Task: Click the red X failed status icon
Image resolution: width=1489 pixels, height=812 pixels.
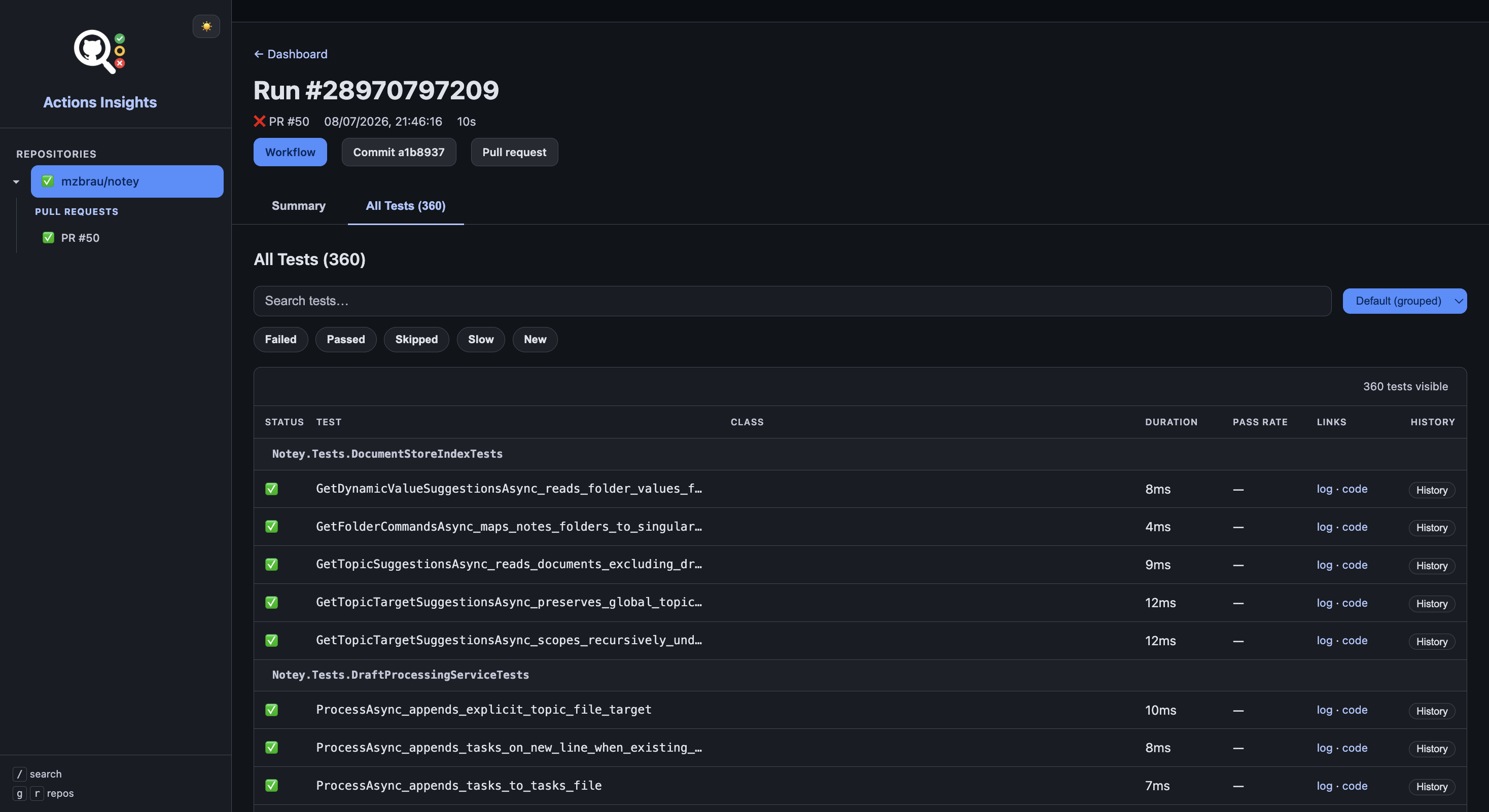Action: pos(260,121)
